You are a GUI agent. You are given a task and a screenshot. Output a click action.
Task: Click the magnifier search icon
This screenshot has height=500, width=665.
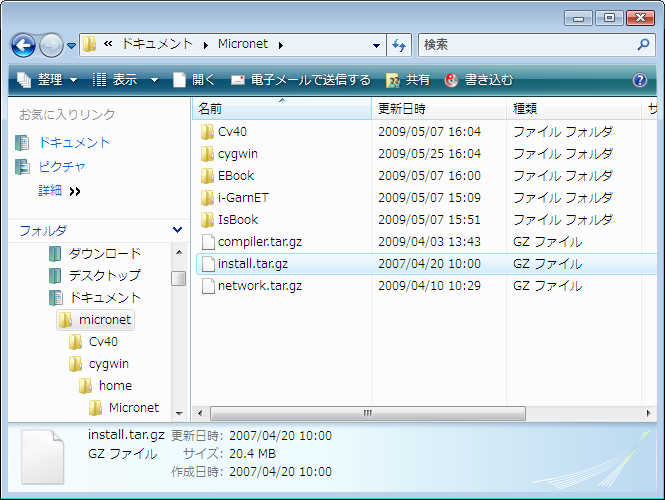643,44
